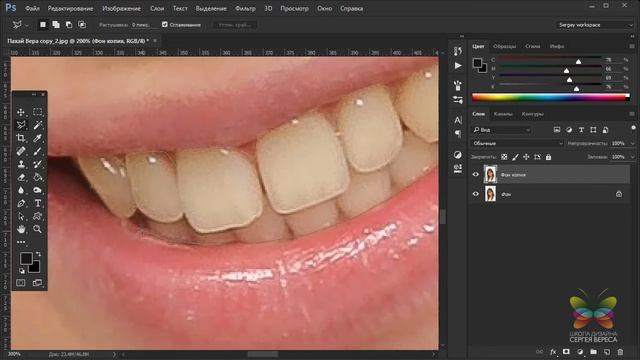Select the Eraser tool
Screen dimensions: 640x360
coord(21,177)
